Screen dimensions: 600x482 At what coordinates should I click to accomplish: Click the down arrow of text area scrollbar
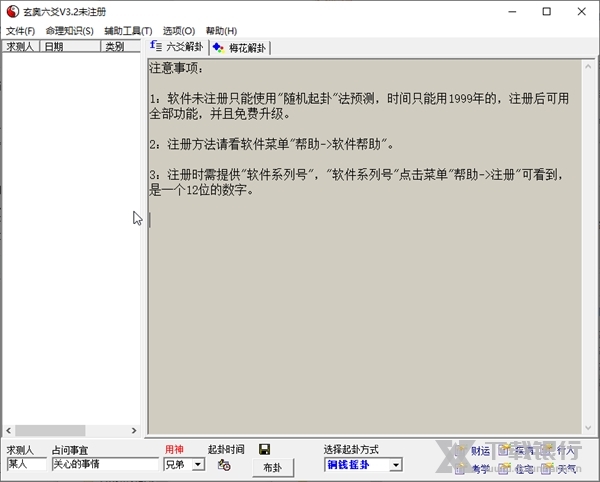[588, 428]
